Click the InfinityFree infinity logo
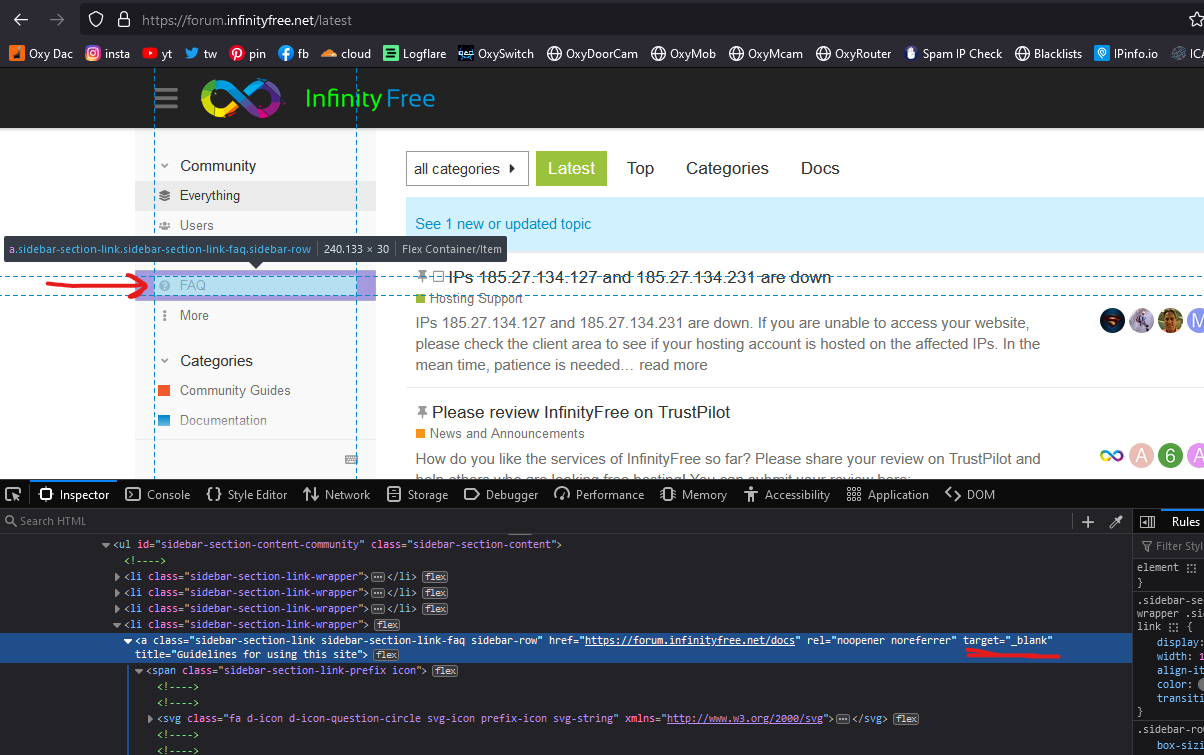This screenshot has height=755, width=1204. (x=243, y=98)
